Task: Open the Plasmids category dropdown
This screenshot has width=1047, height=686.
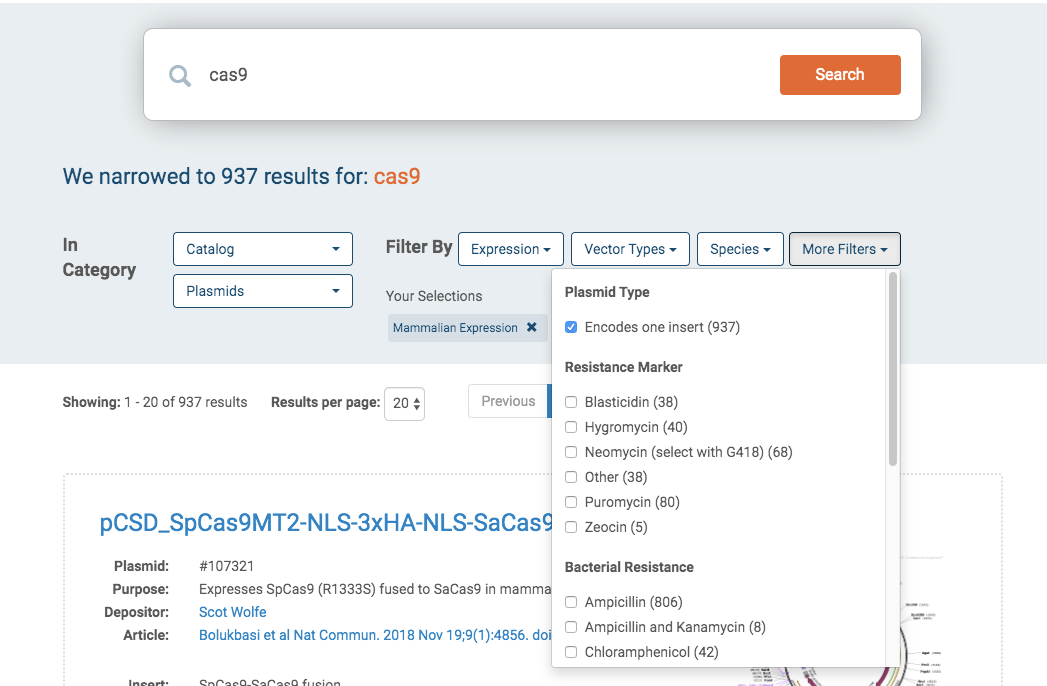Action: 262,291
